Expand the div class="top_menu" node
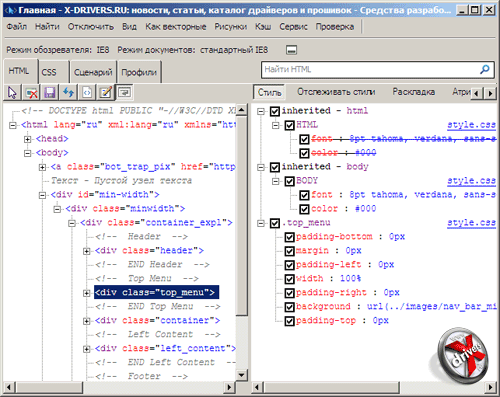The width and height of the screenshot is (500, 397). coord(86,293)
